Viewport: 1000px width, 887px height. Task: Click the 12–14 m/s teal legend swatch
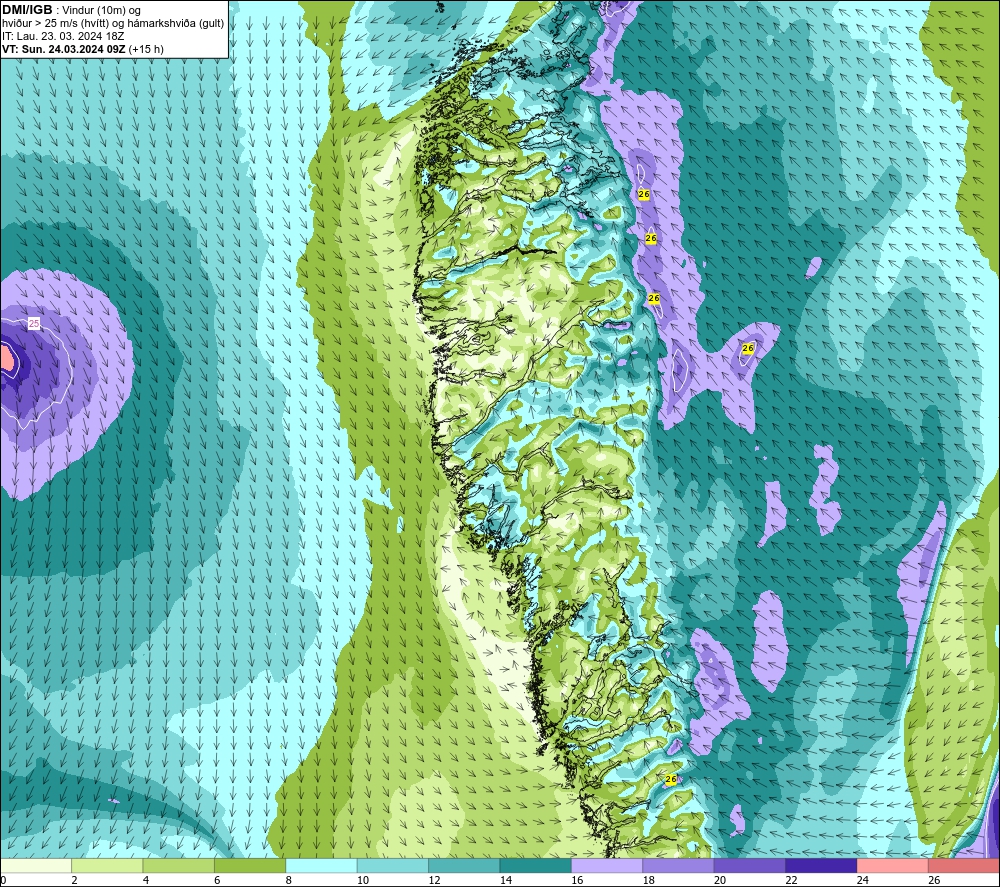[464, 865]
